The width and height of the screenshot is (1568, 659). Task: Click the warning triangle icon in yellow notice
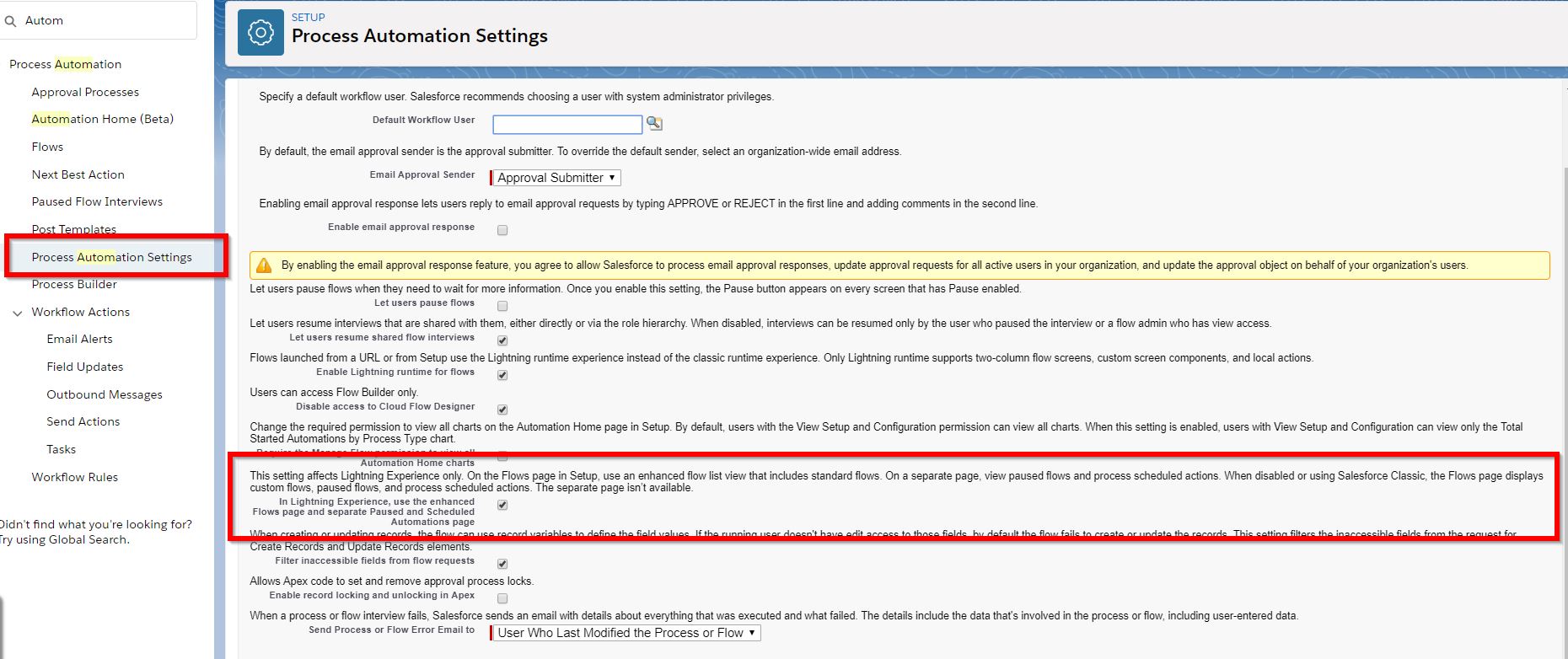point(264,265)
